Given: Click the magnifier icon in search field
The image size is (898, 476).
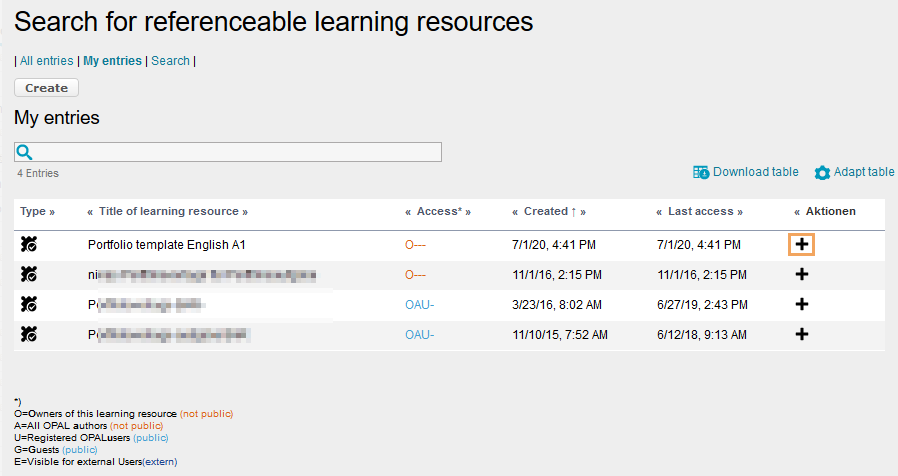Looking at the screenshot, I should coord(25,152).
